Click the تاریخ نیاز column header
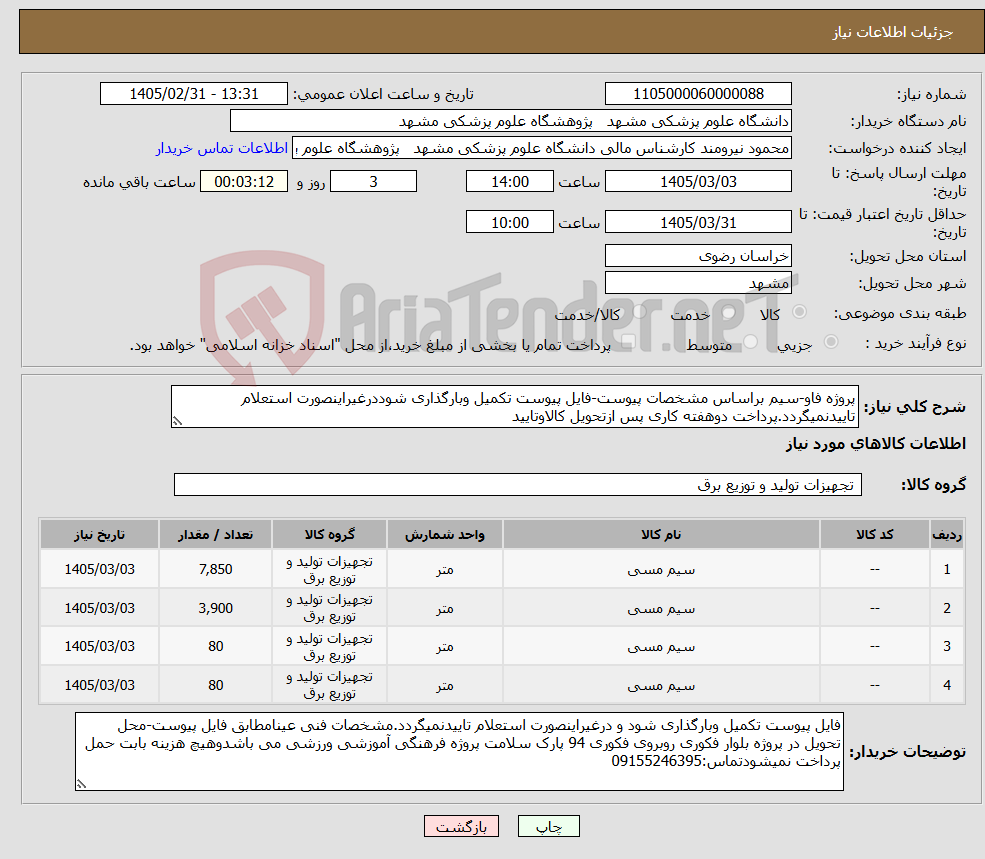Image resolution: width=985 pixels, height=859 pixels. click(x=99, y=534)
